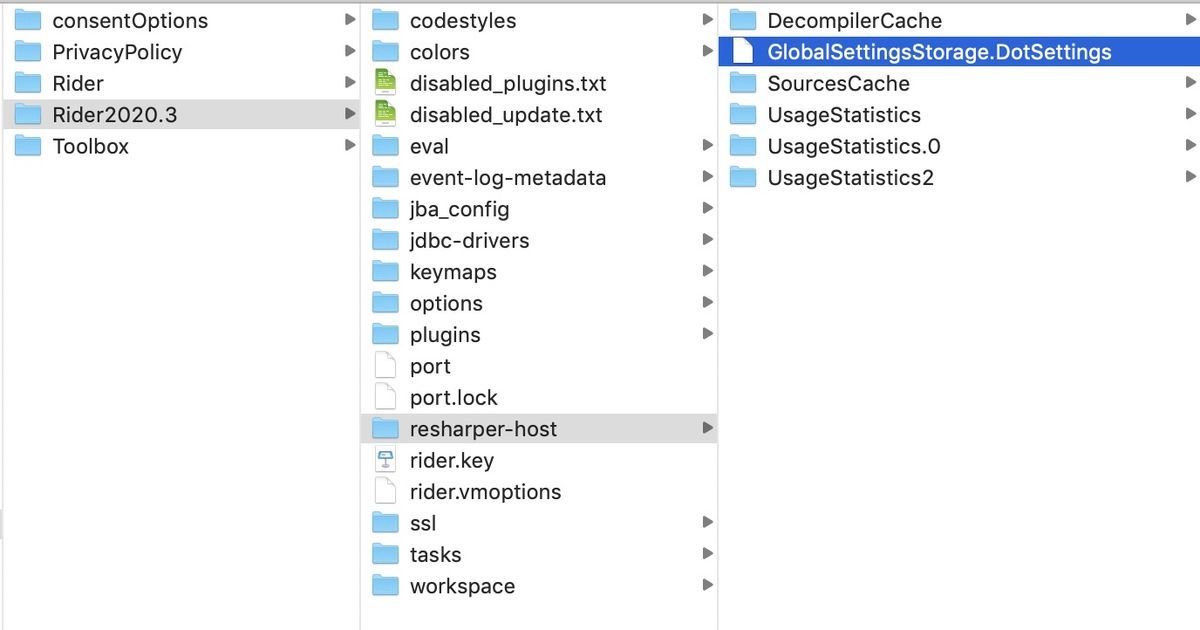Click the 'jba_config' folder name
Screen dimensions: 1200x630
point(459,210)
